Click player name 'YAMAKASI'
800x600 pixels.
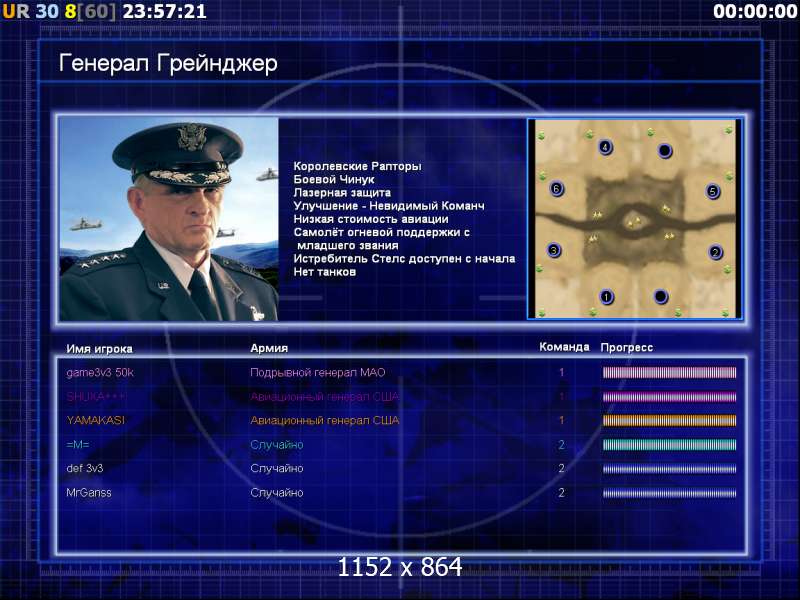click(95, 420)
